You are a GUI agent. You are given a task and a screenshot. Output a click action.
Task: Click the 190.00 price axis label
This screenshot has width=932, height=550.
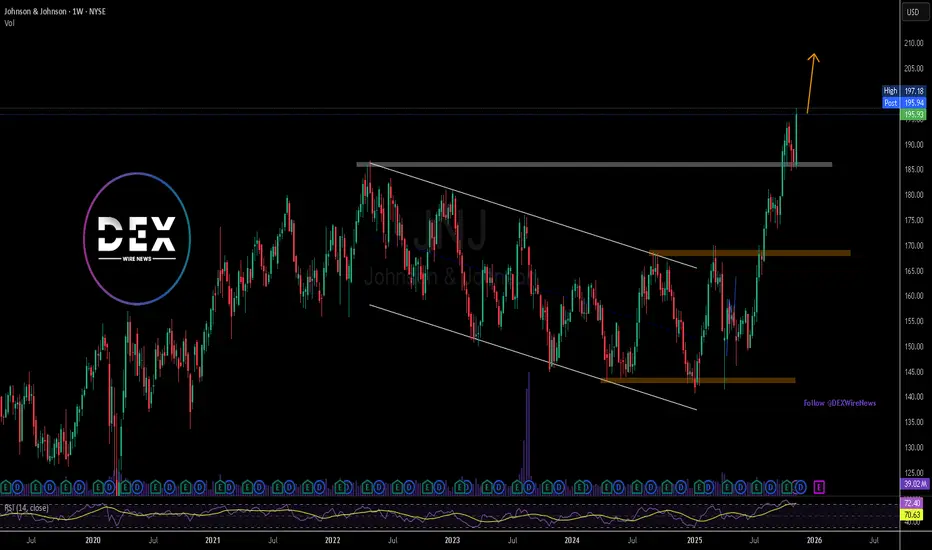tap(914, 144)
